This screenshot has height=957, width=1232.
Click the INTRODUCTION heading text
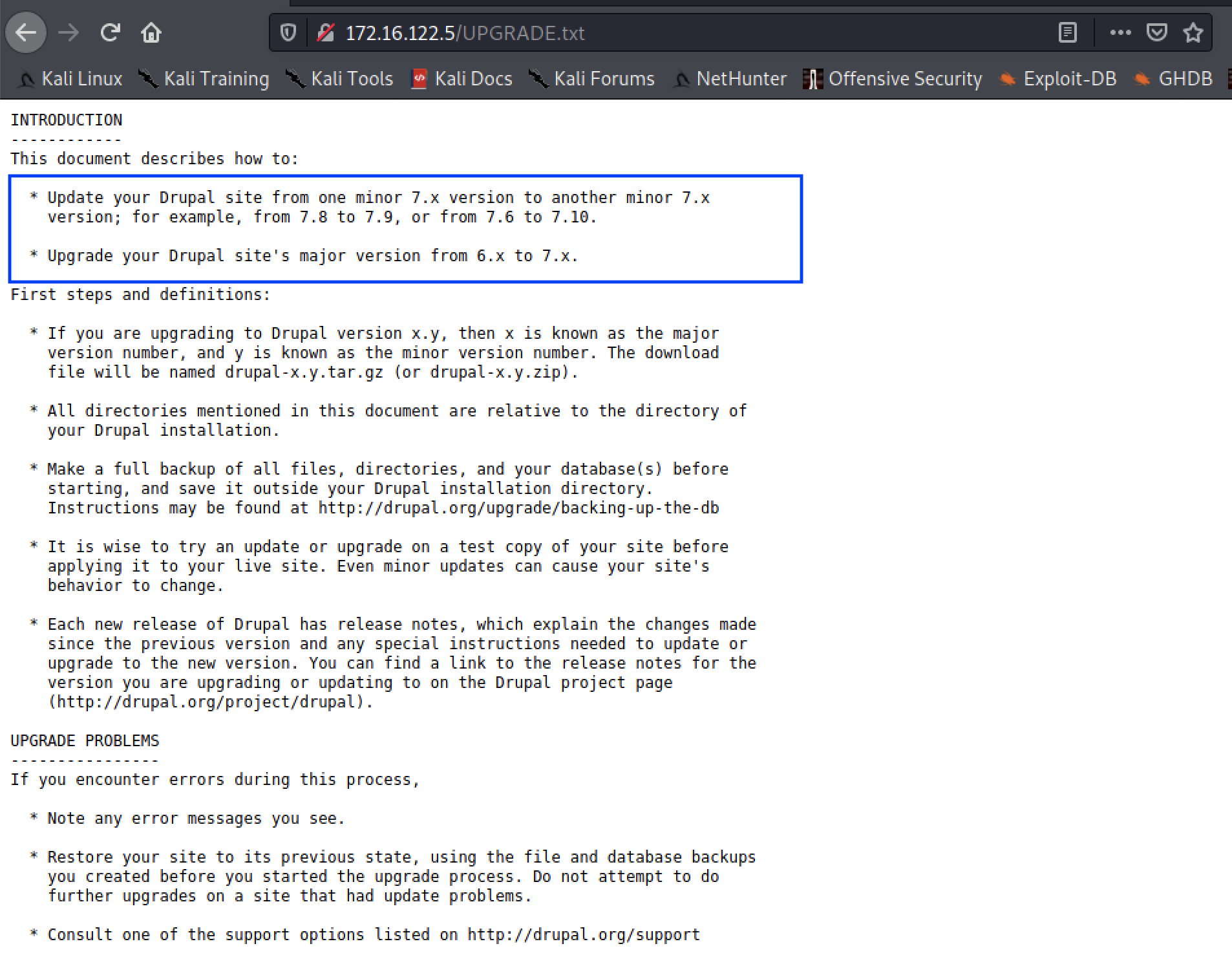pos(66,120)
